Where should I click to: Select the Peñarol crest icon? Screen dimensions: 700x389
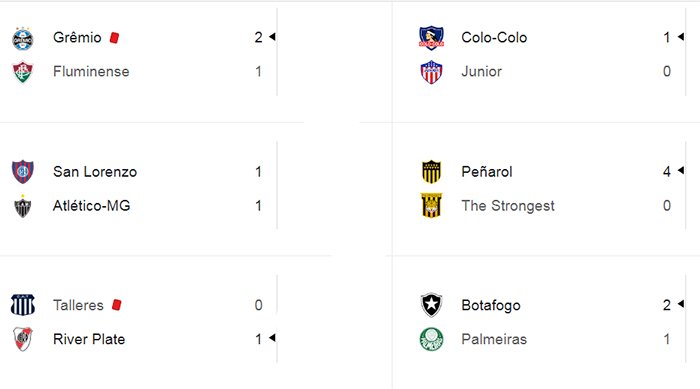click(x=431, y=172)
